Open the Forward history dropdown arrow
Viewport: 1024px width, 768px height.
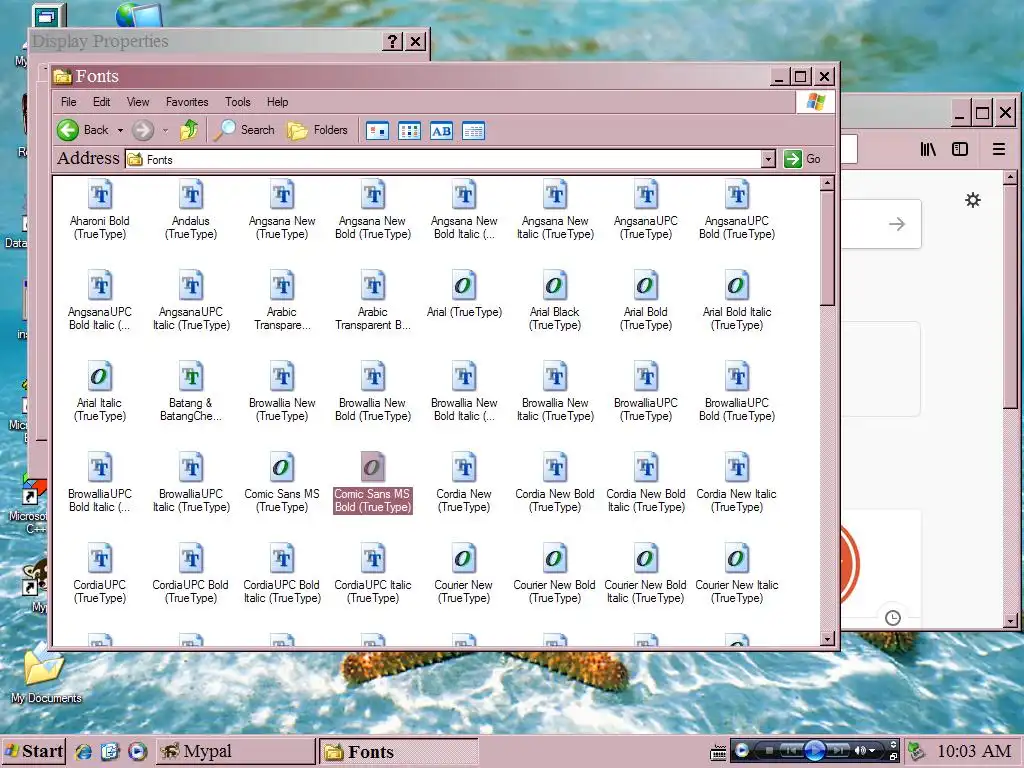pos(165,131)
